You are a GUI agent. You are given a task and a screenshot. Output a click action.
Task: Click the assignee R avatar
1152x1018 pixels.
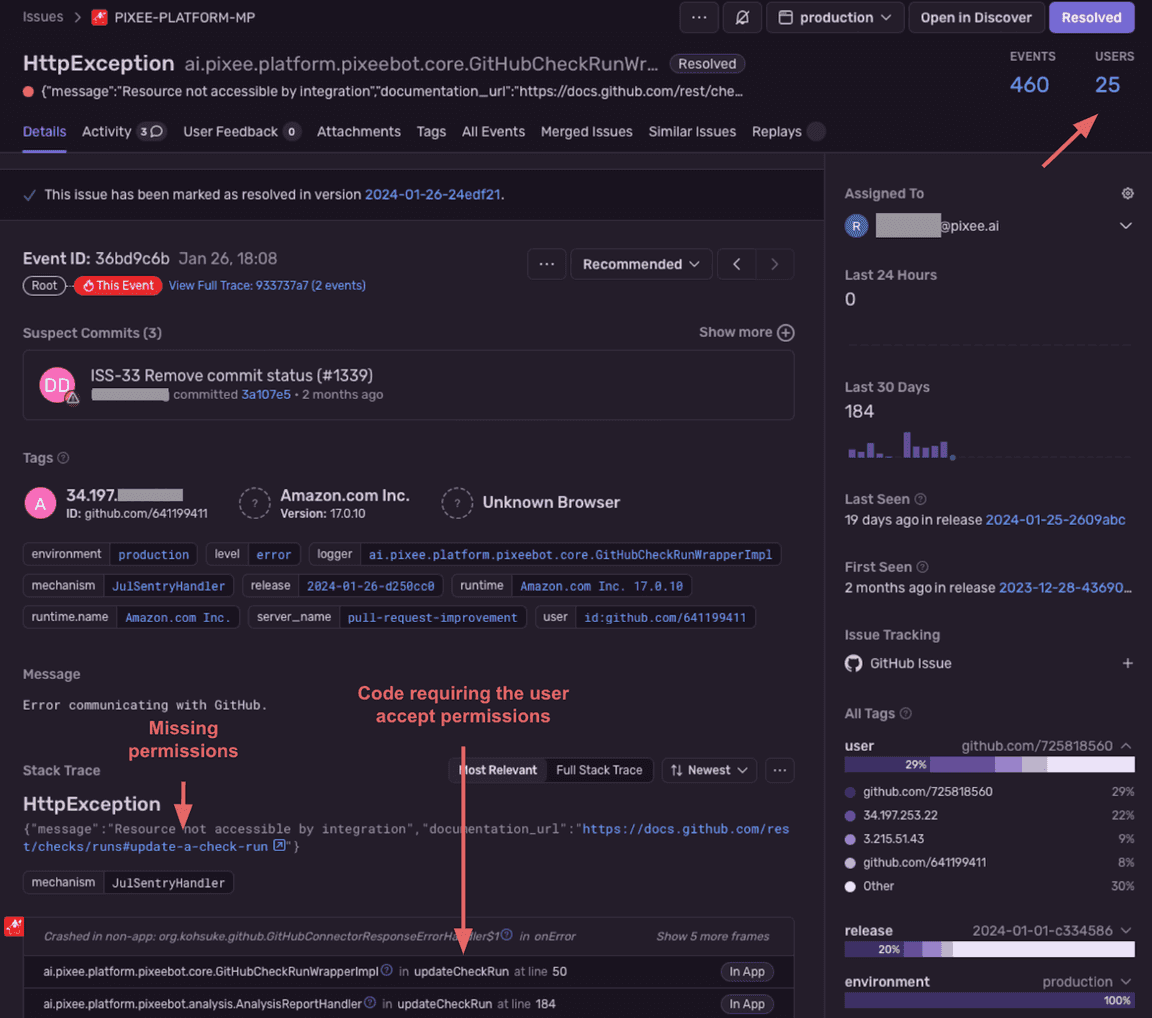(857, 225)
